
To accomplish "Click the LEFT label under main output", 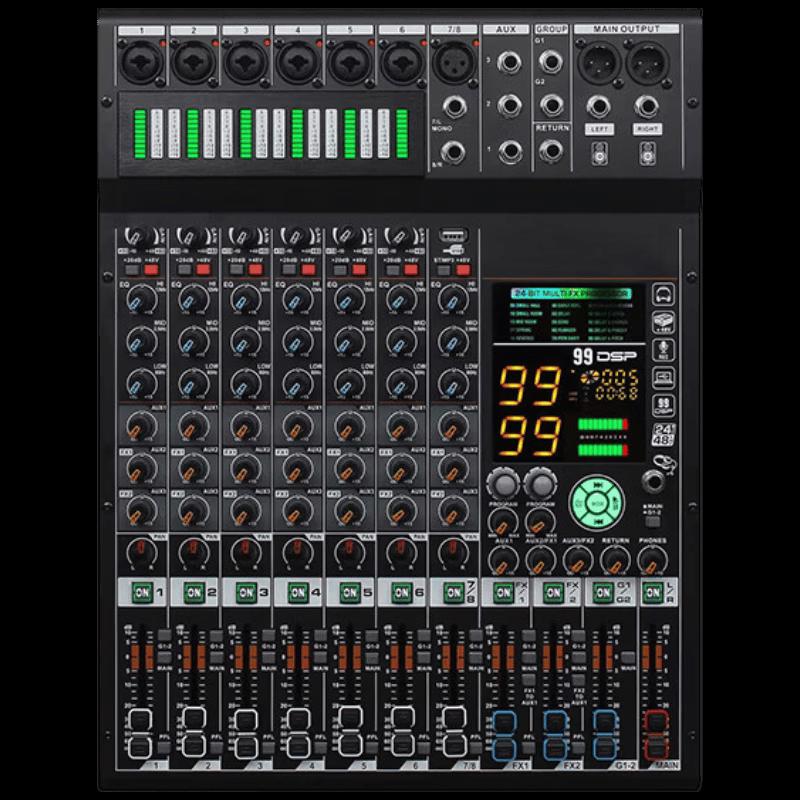I will 599,129.
